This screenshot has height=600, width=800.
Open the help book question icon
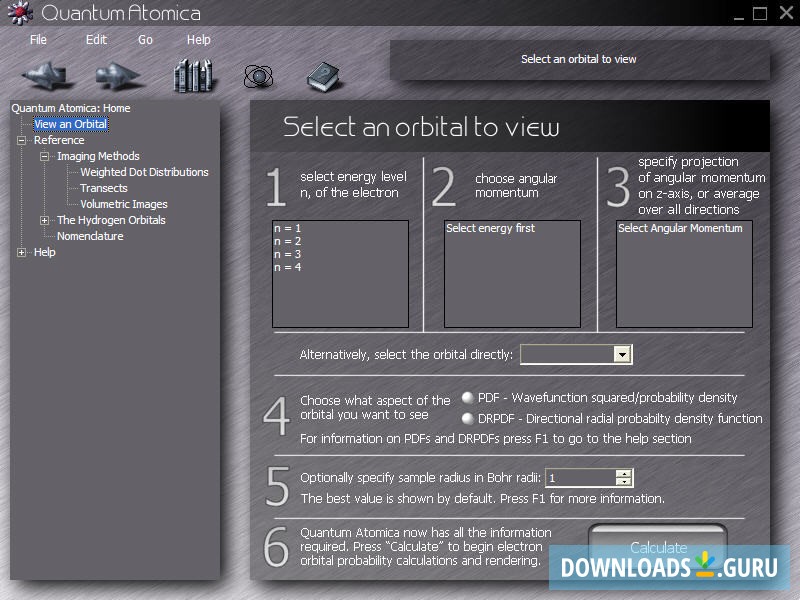pyautogui.click(x=323, y=77)
